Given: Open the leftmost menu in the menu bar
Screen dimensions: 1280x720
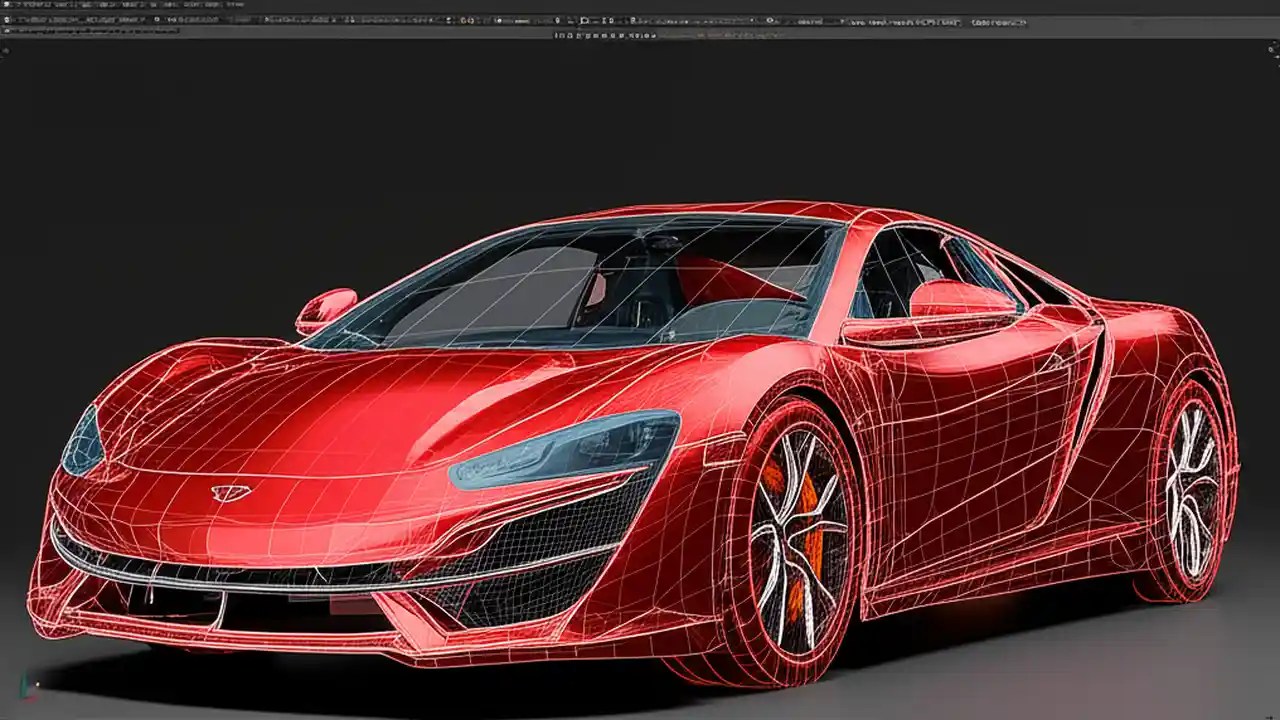Looking at the screenshot, I should 20,5.
